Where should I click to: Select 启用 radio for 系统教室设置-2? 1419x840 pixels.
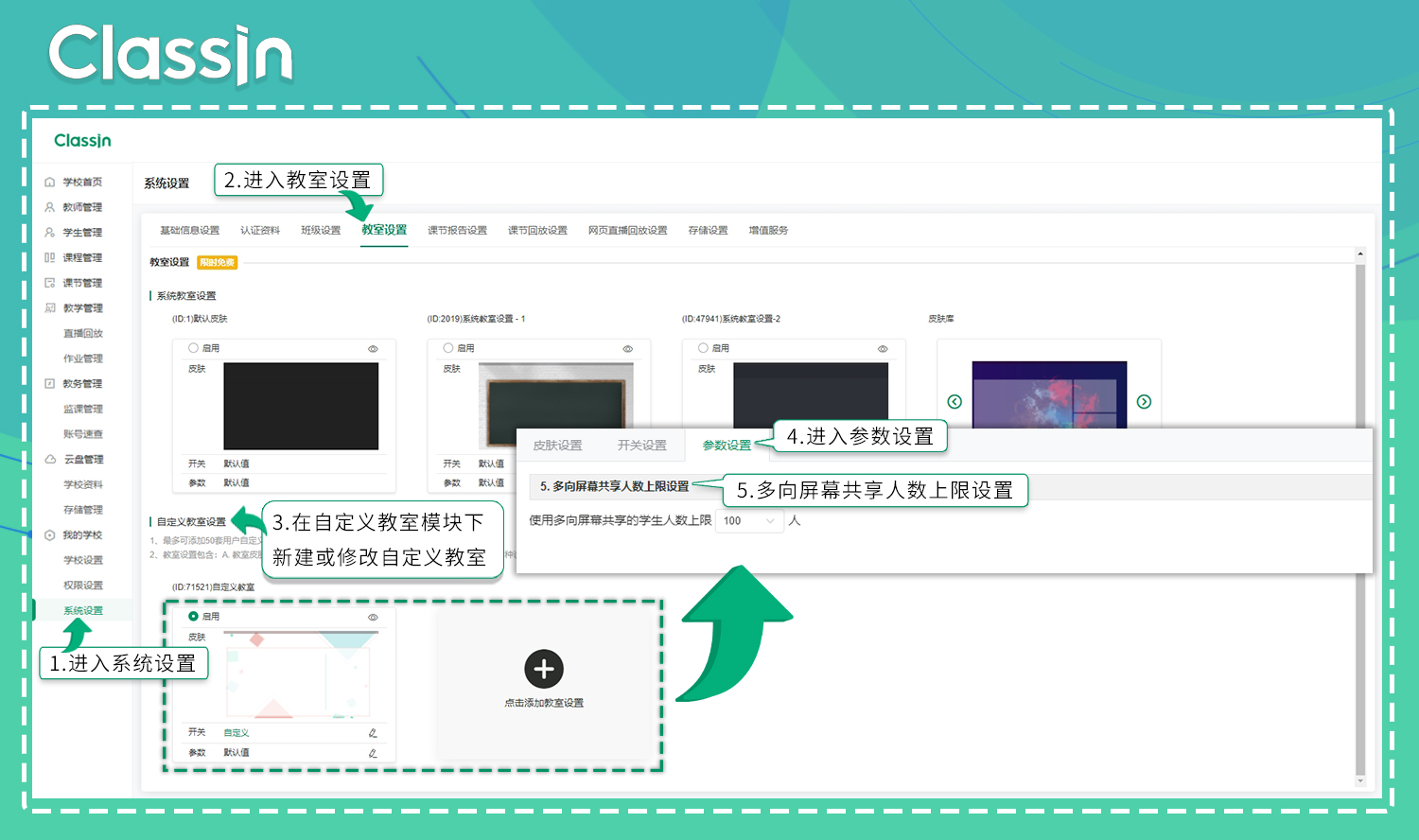click(703, 348)
